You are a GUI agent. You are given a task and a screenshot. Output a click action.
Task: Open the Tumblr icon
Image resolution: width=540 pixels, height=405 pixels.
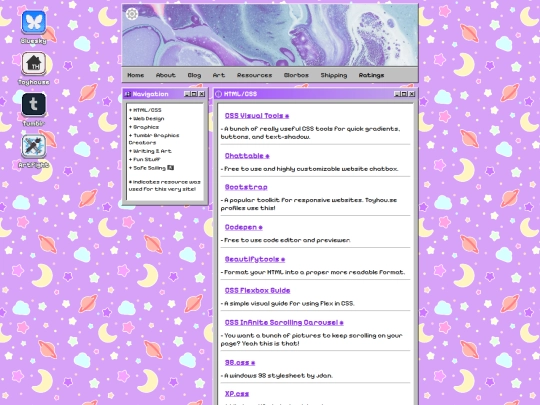tap(33, 104)
